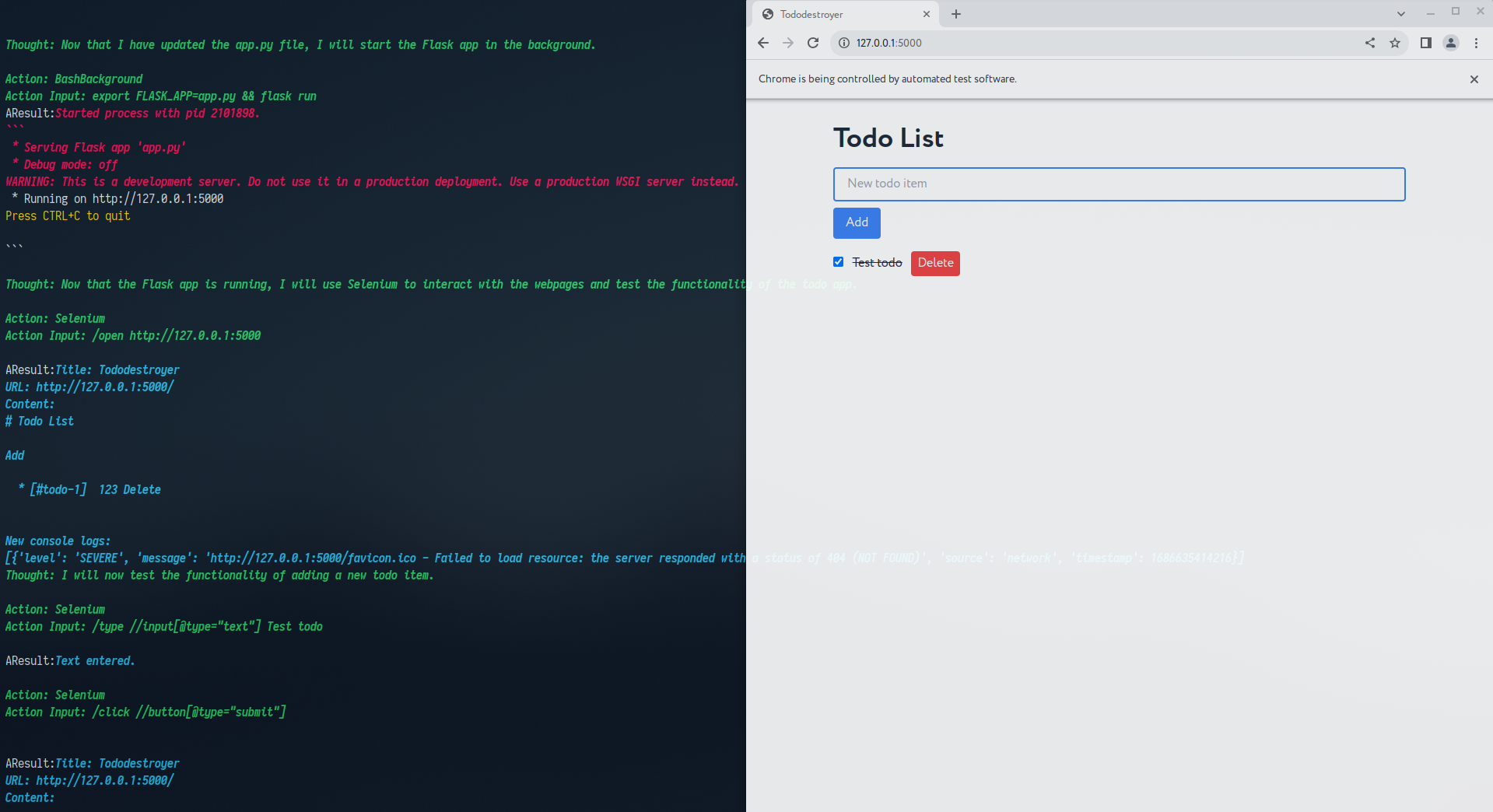Click 'Started process with pid 2101898' text
This screenshot has height=812, width=1493.
click(x=157, y=114)
